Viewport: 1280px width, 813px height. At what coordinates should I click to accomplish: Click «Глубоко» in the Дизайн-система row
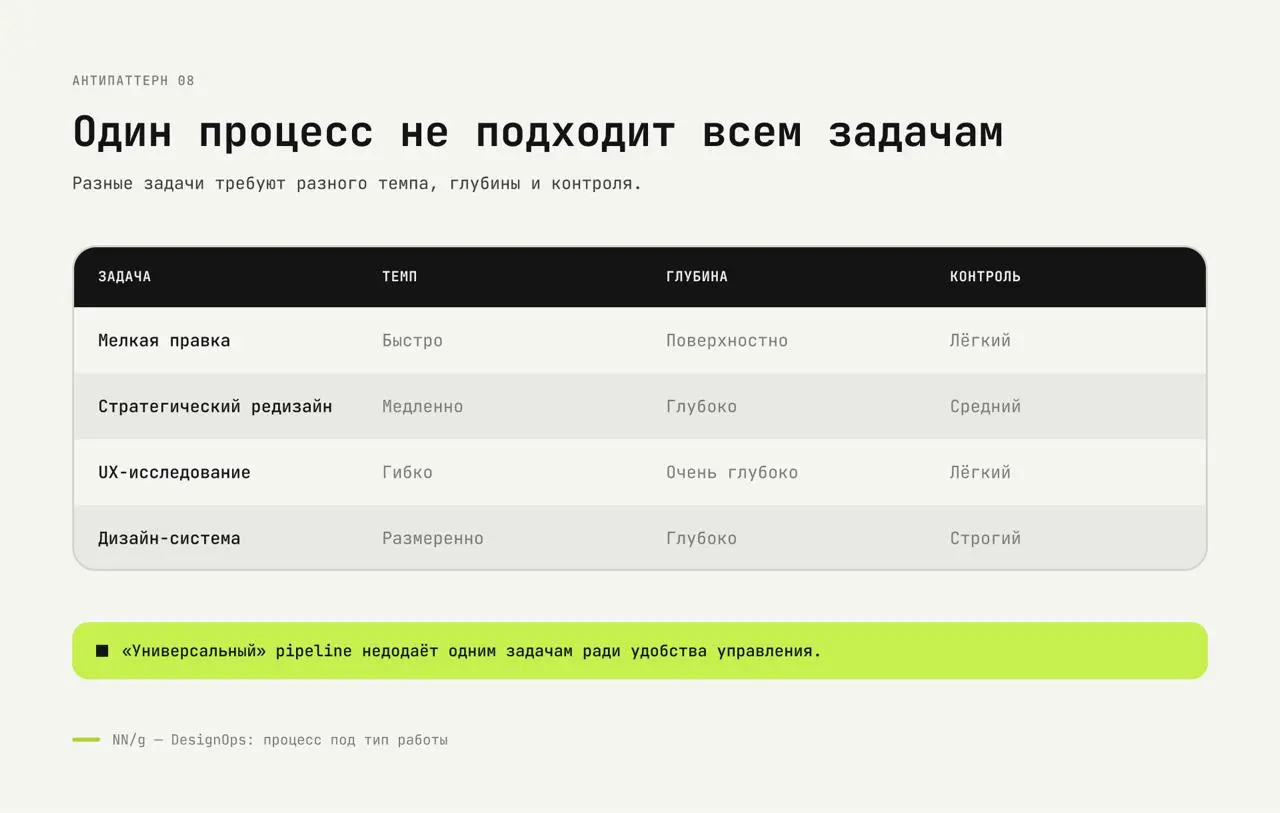[x=701, y=539]
